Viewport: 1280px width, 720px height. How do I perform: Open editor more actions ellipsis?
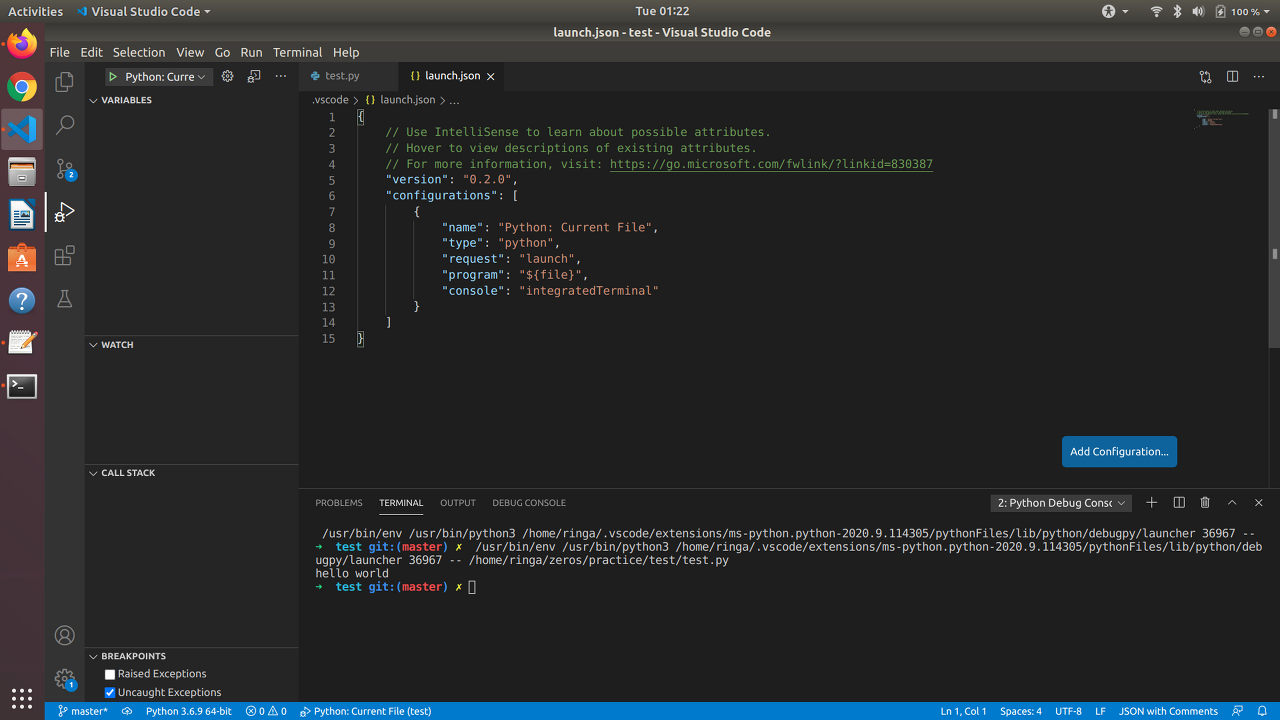coord(1259,76)
